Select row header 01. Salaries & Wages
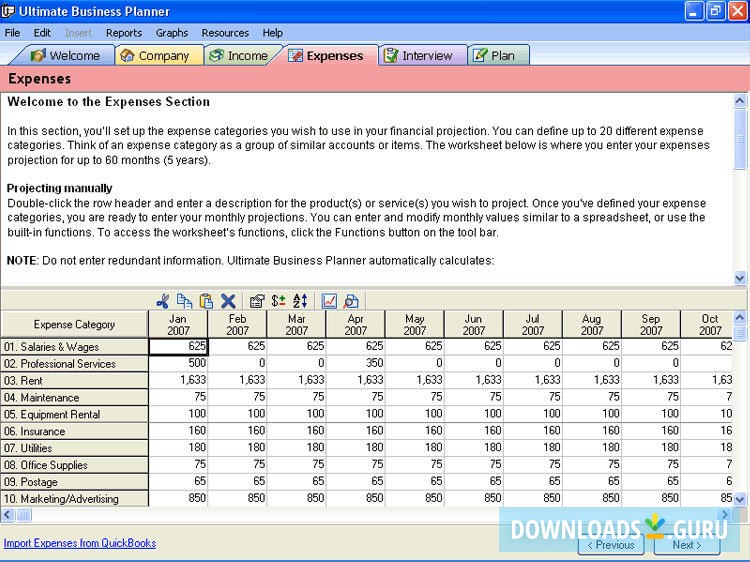The width and height of the screenshot is (750, 562). click(75, 347)
